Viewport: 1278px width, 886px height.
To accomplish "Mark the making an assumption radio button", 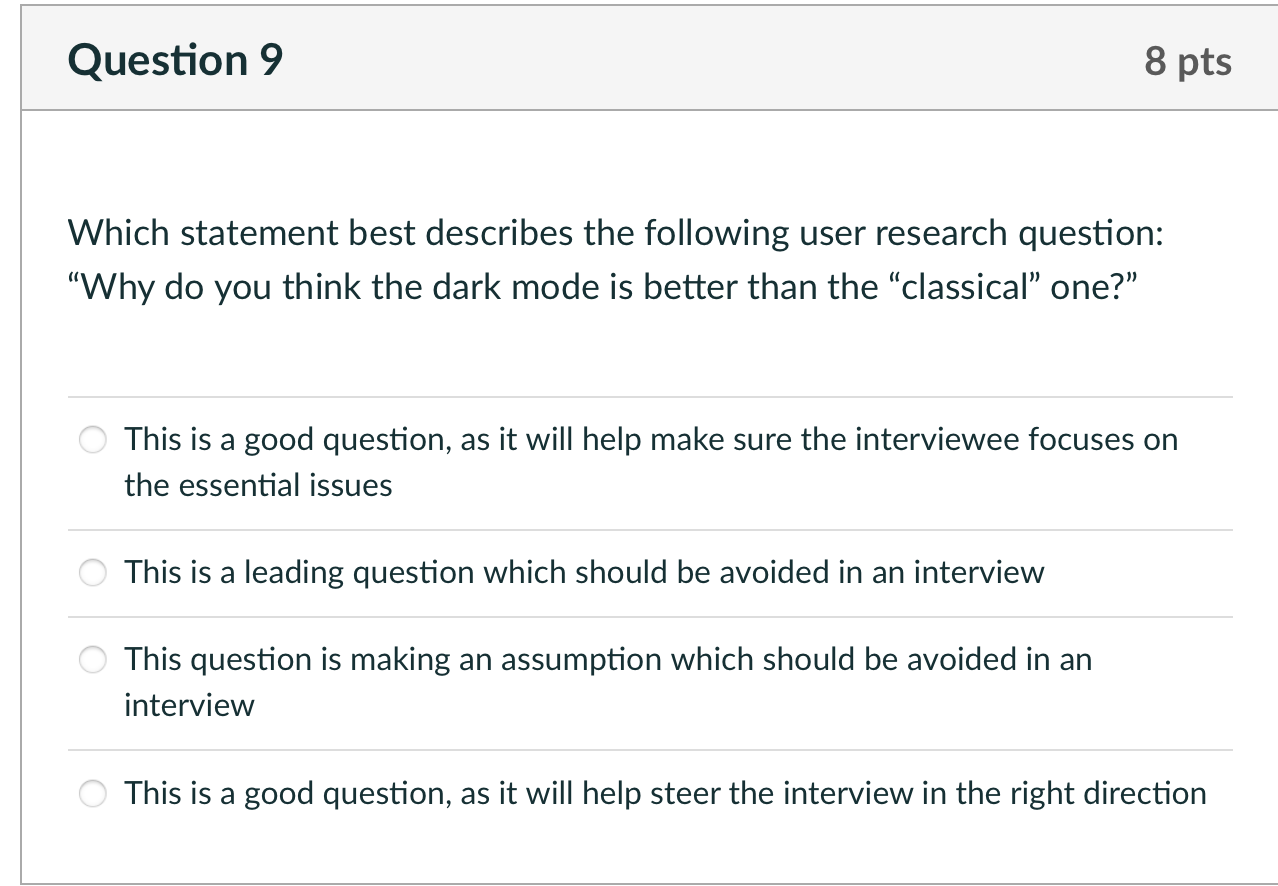I will [x=93, y=660].
